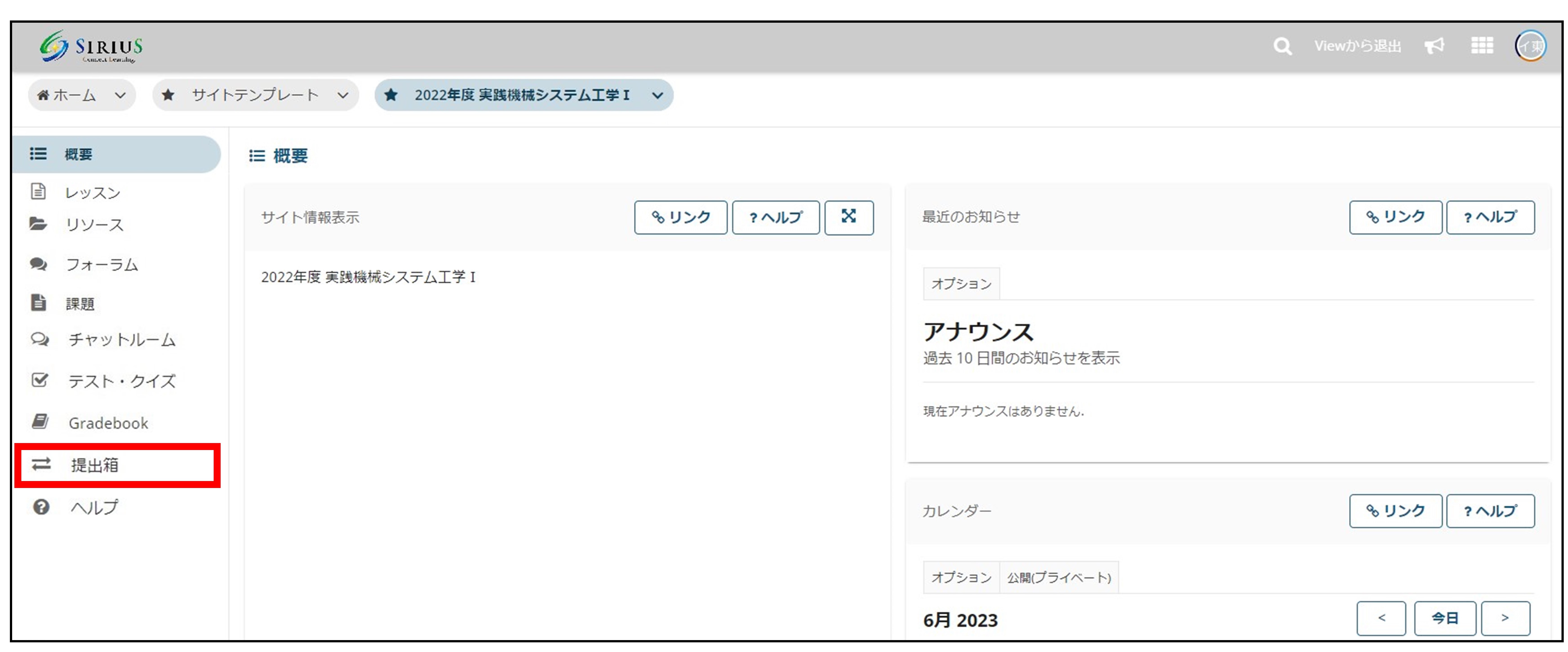Click Viewから退出 in the header
This screenshot has height=652, width=1568.
coord(1357,46)
